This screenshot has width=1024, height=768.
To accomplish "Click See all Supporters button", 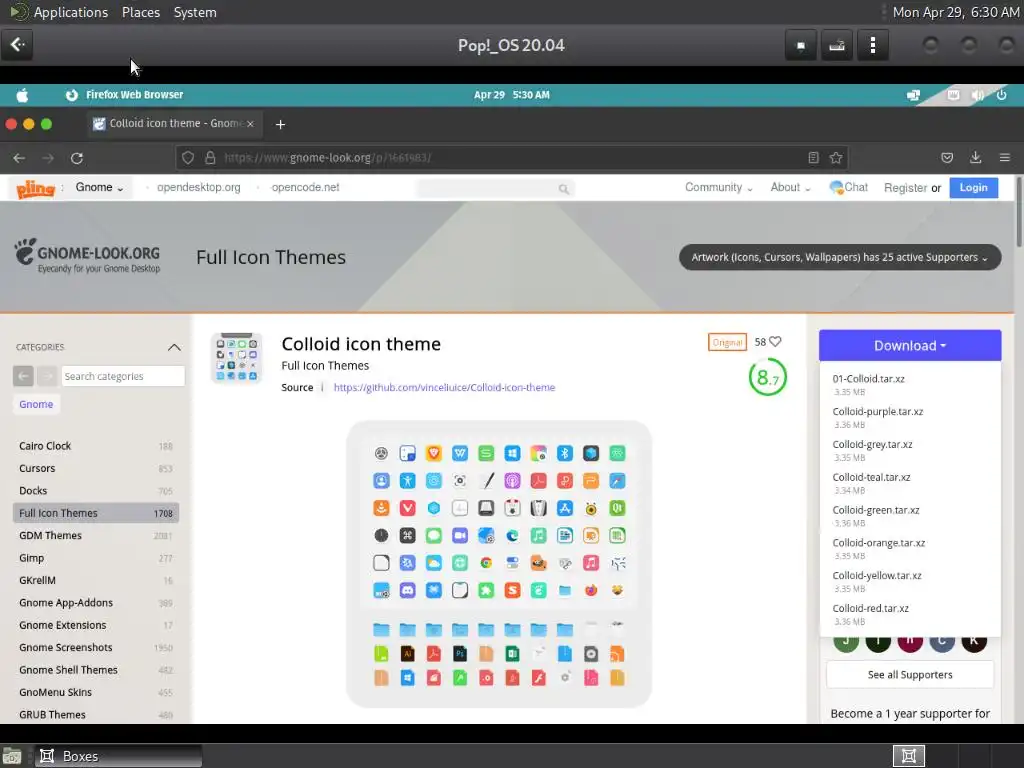I will [x=910, y=675].
